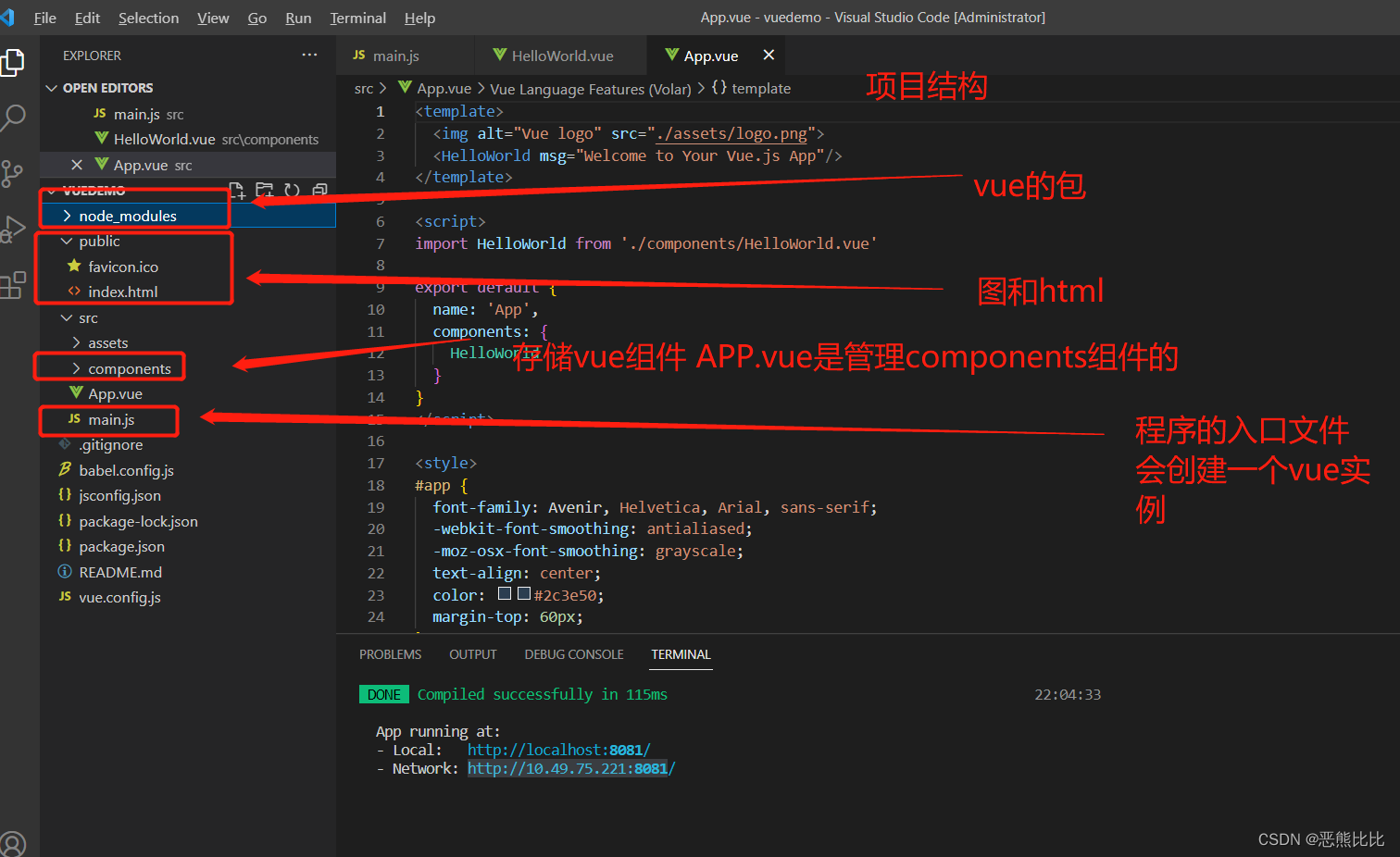
Task: Open the Go menu
Action: [x=257, y=18]
